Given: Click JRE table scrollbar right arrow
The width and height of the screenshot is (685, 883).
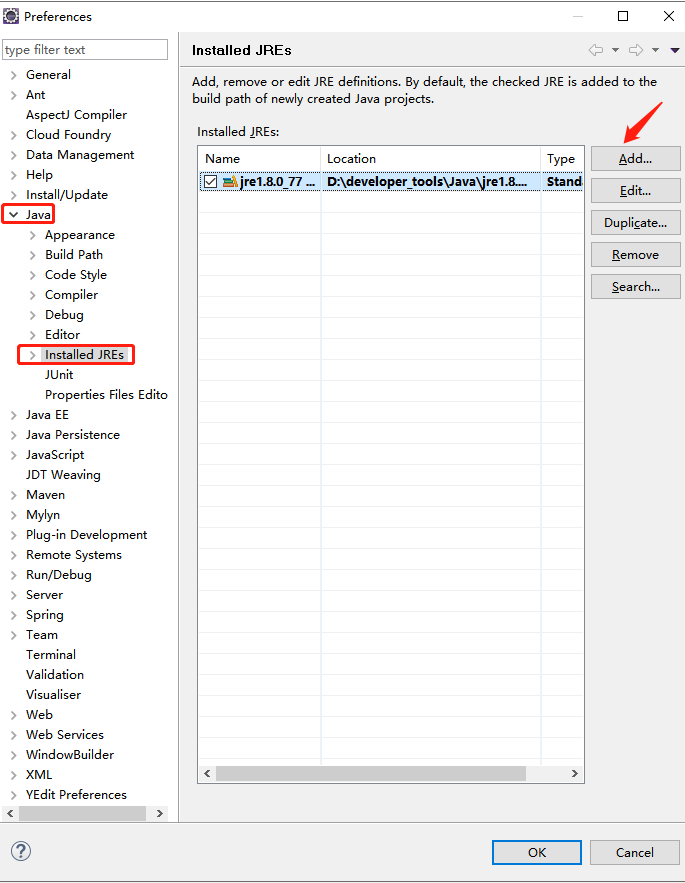Looking at the screenshot, I should (575, 774).
